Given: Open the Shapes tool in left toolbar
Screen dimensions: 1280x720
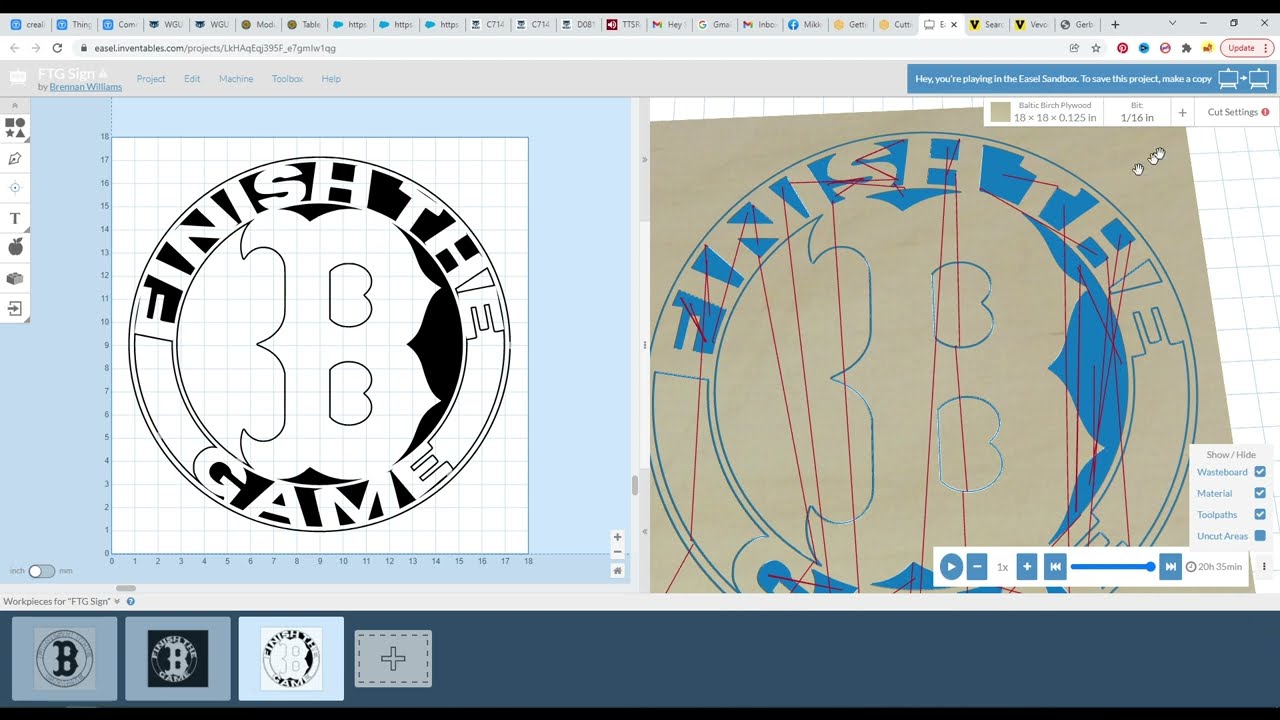Looking at the screenshot, I should pyautogui.click(x=15, y=128).
